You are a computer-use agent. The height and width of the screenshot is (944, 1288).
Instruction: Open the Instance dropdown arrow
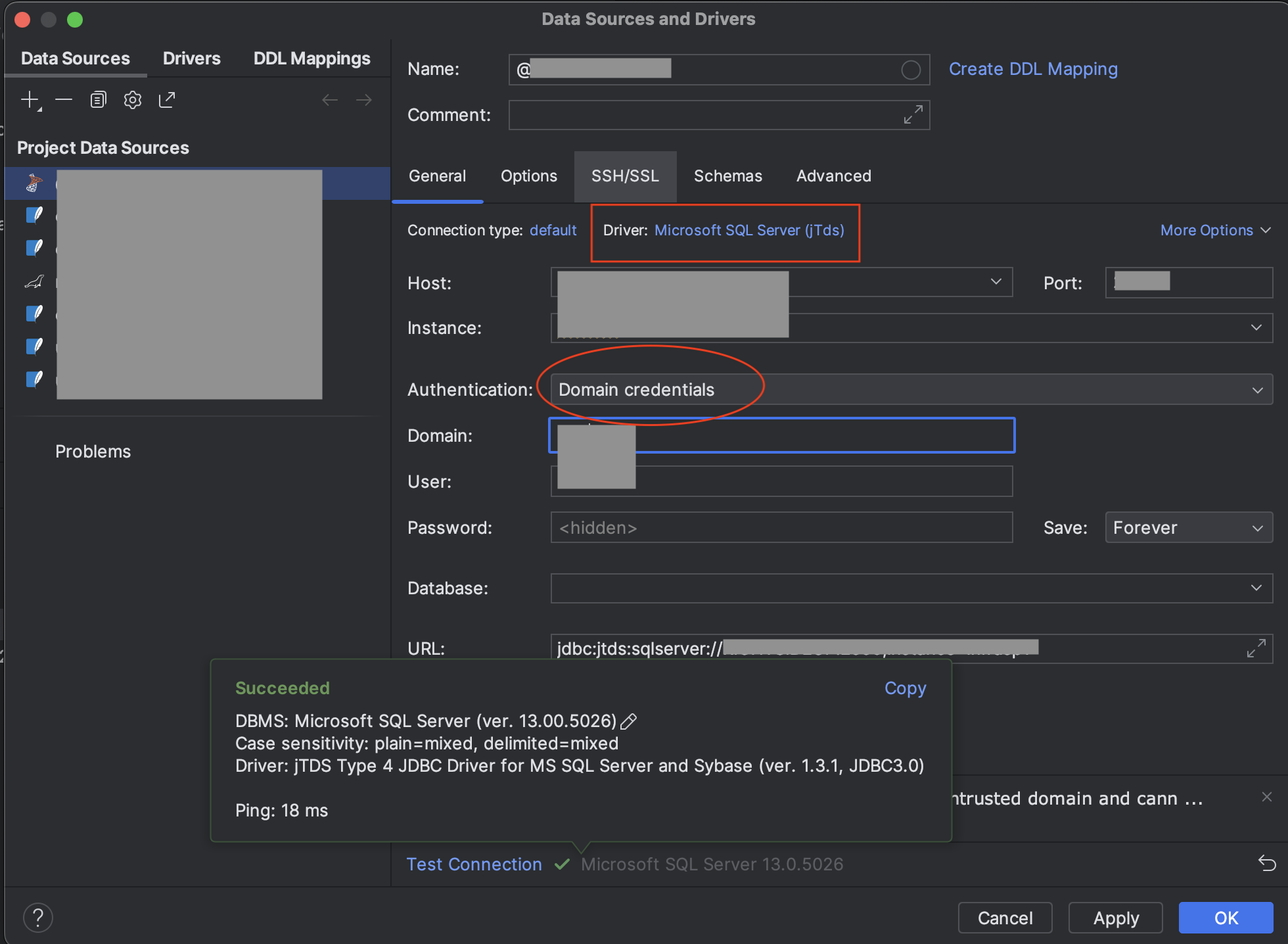click(x=1256, y=327)
